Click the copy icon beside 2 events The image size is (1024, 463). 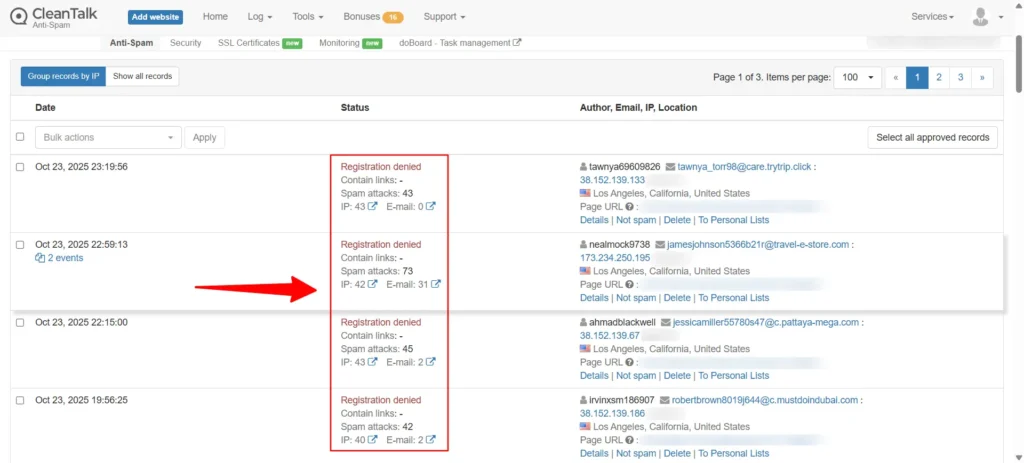click(x=40, y=258)
